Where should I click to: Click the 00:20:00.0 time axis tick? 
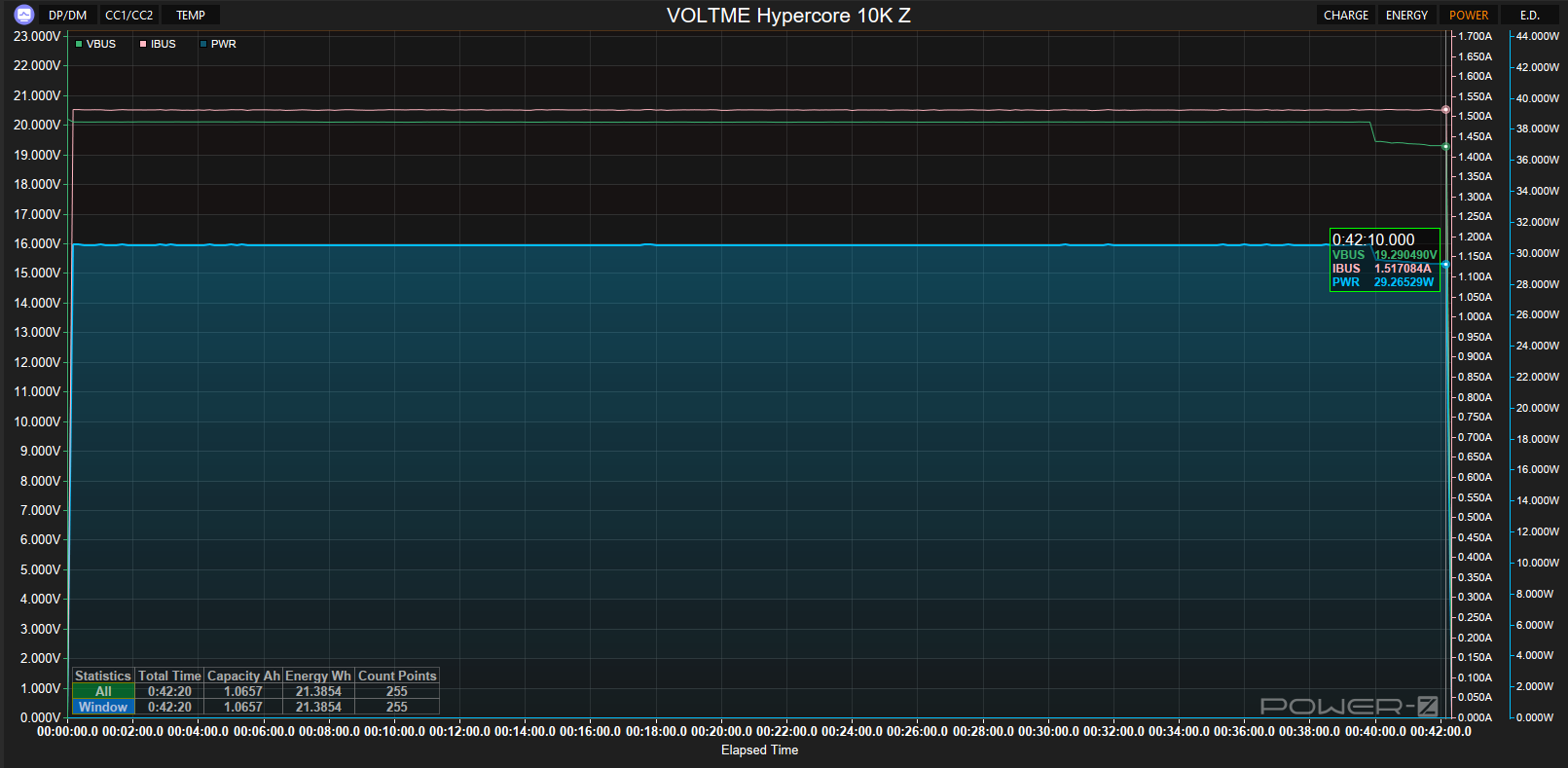point(721,731)
